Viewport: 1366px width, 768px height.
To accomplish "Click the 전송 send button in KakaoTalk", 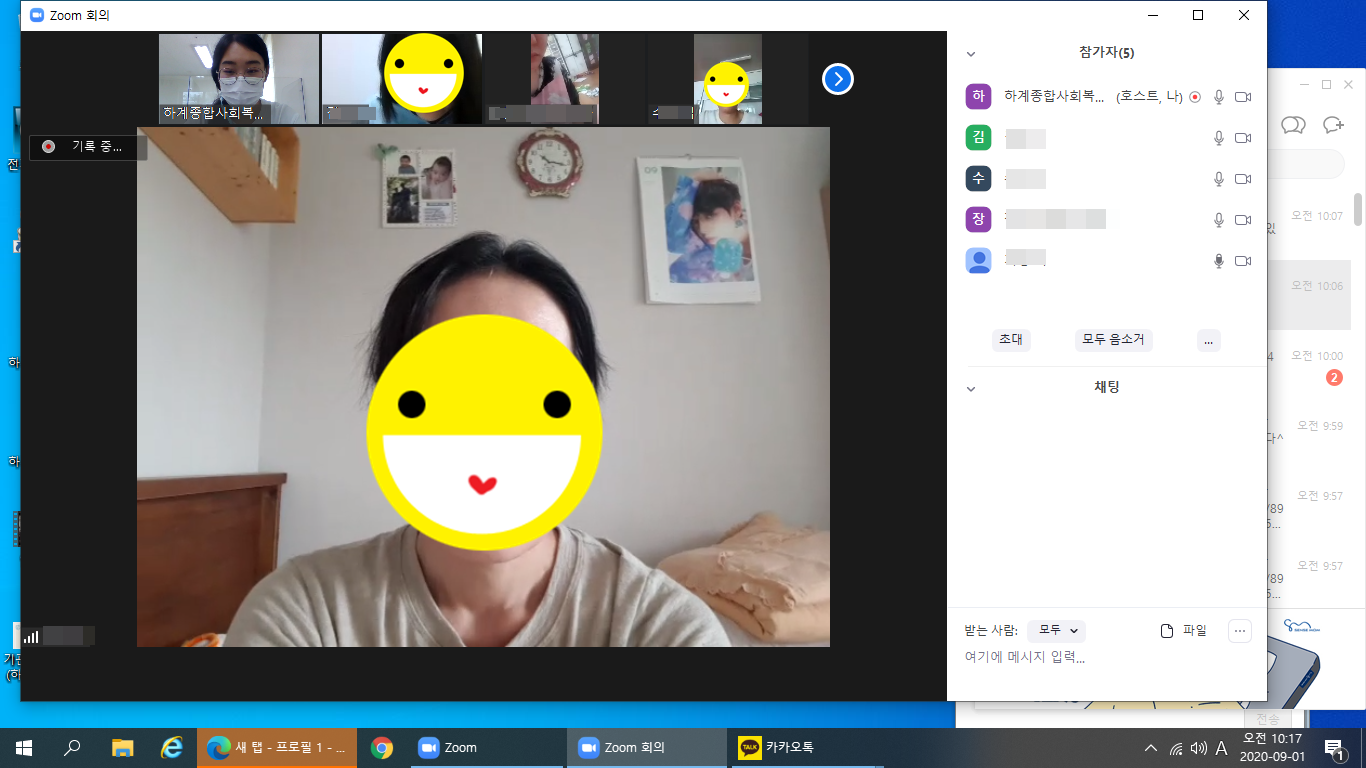I will pos(1268,719).
